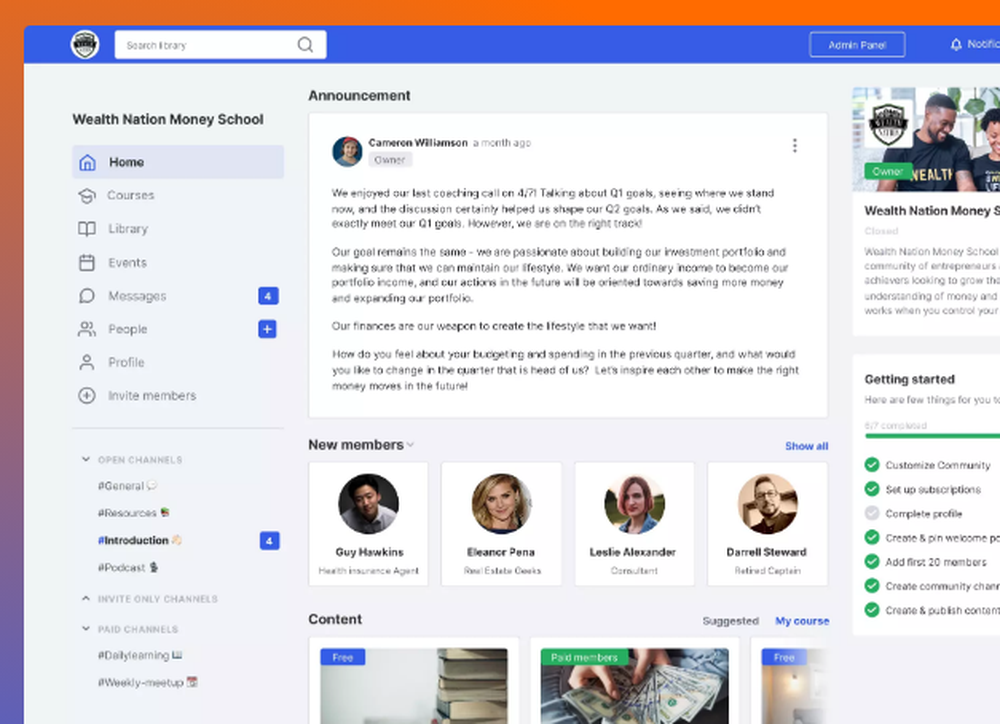Screen dimensions: 1000x724
Task: Click the Search library field
Action: (x=221, y=45)
